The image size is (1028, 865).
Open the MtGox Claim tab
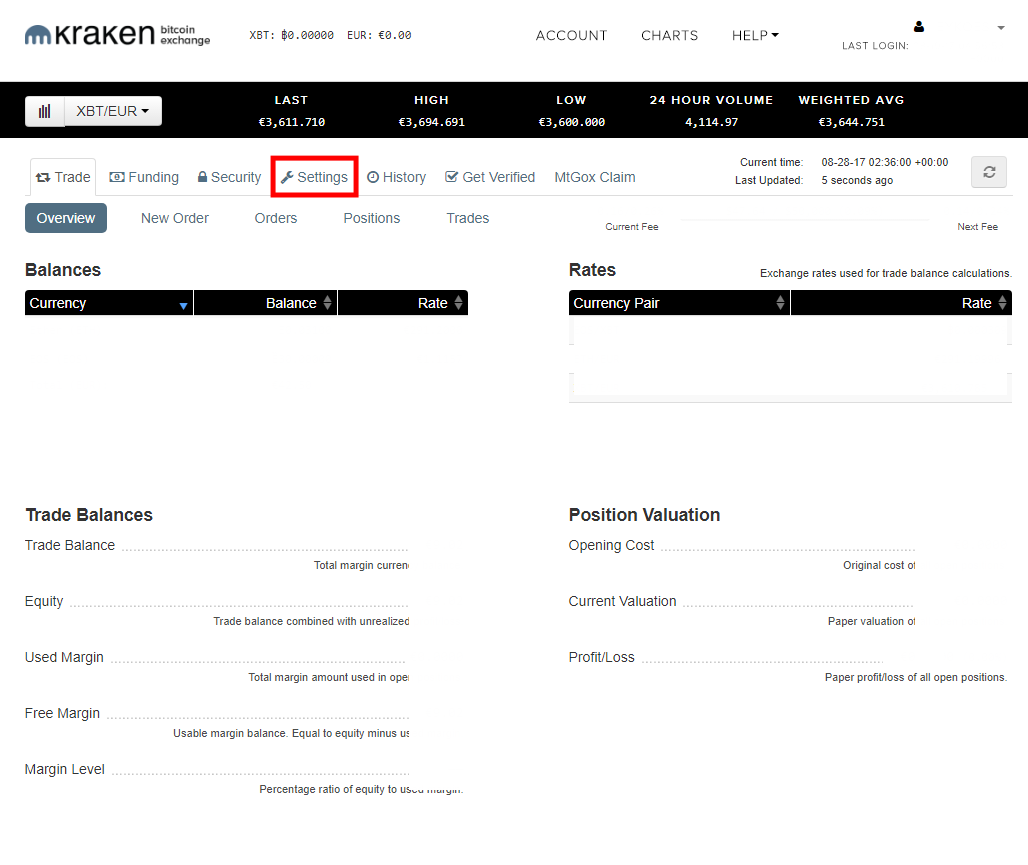pyautogui.click(x=595, y=177)
